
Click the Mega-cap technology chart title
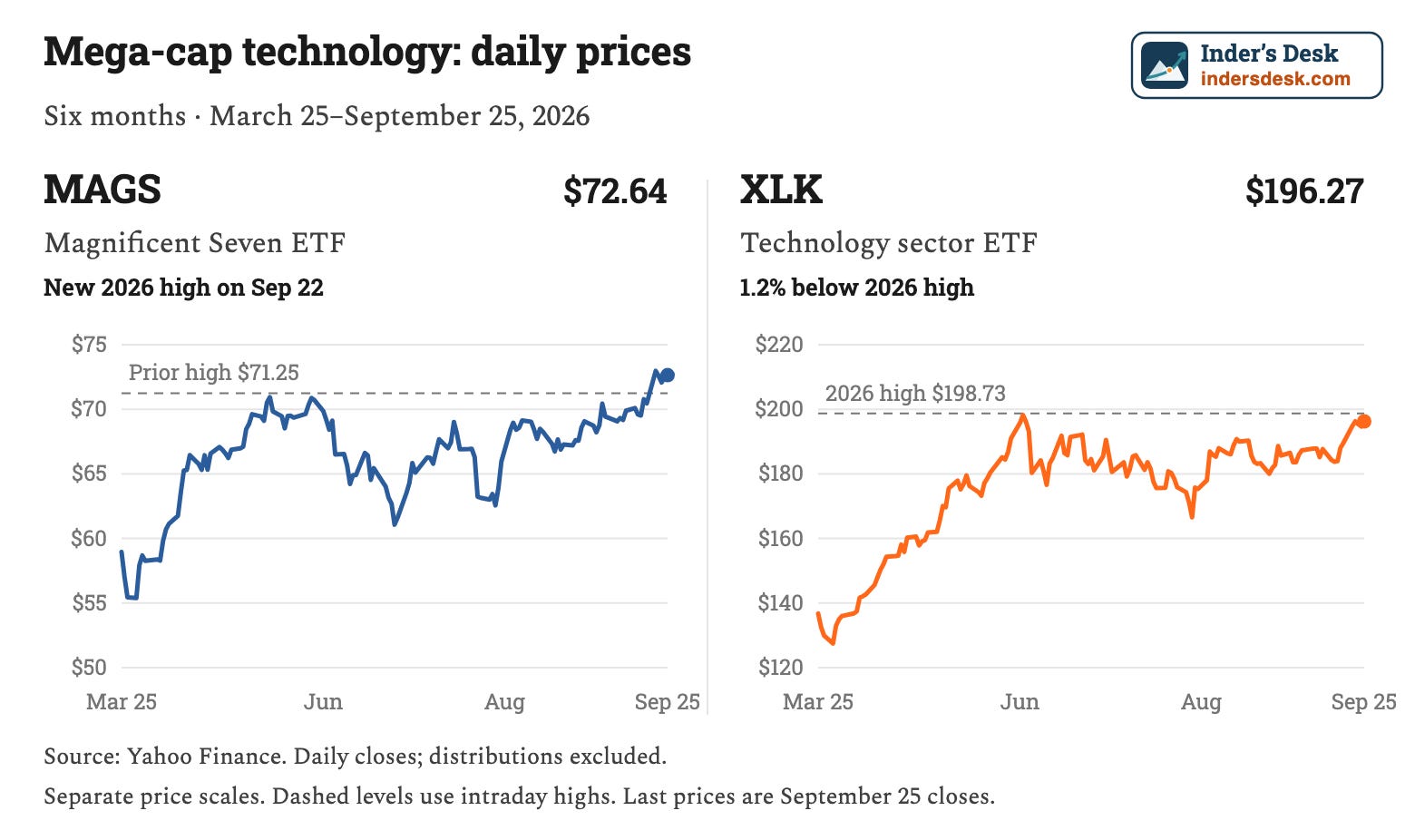(x=367, y=52)
